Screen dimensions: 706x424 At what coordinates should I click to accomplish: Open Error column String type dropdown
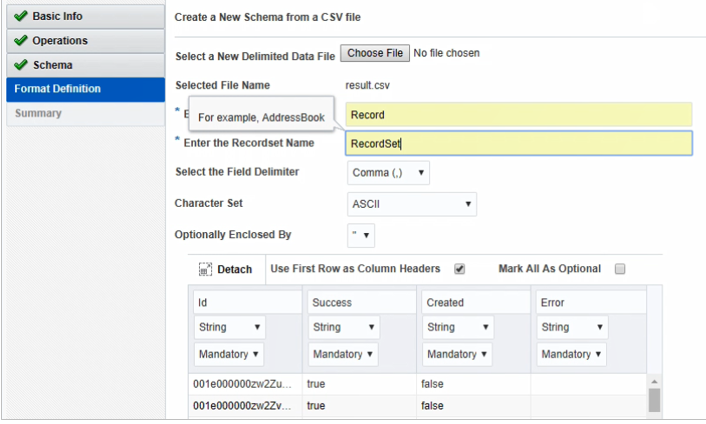[572, 327]
